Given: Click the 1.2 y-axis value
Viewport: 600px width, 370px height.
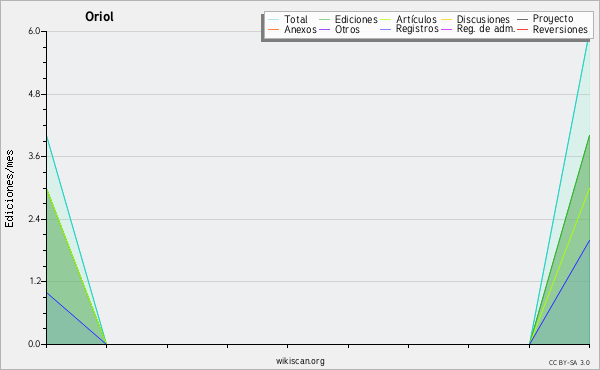Looking at the screenshot, I should tap(34, 281).
